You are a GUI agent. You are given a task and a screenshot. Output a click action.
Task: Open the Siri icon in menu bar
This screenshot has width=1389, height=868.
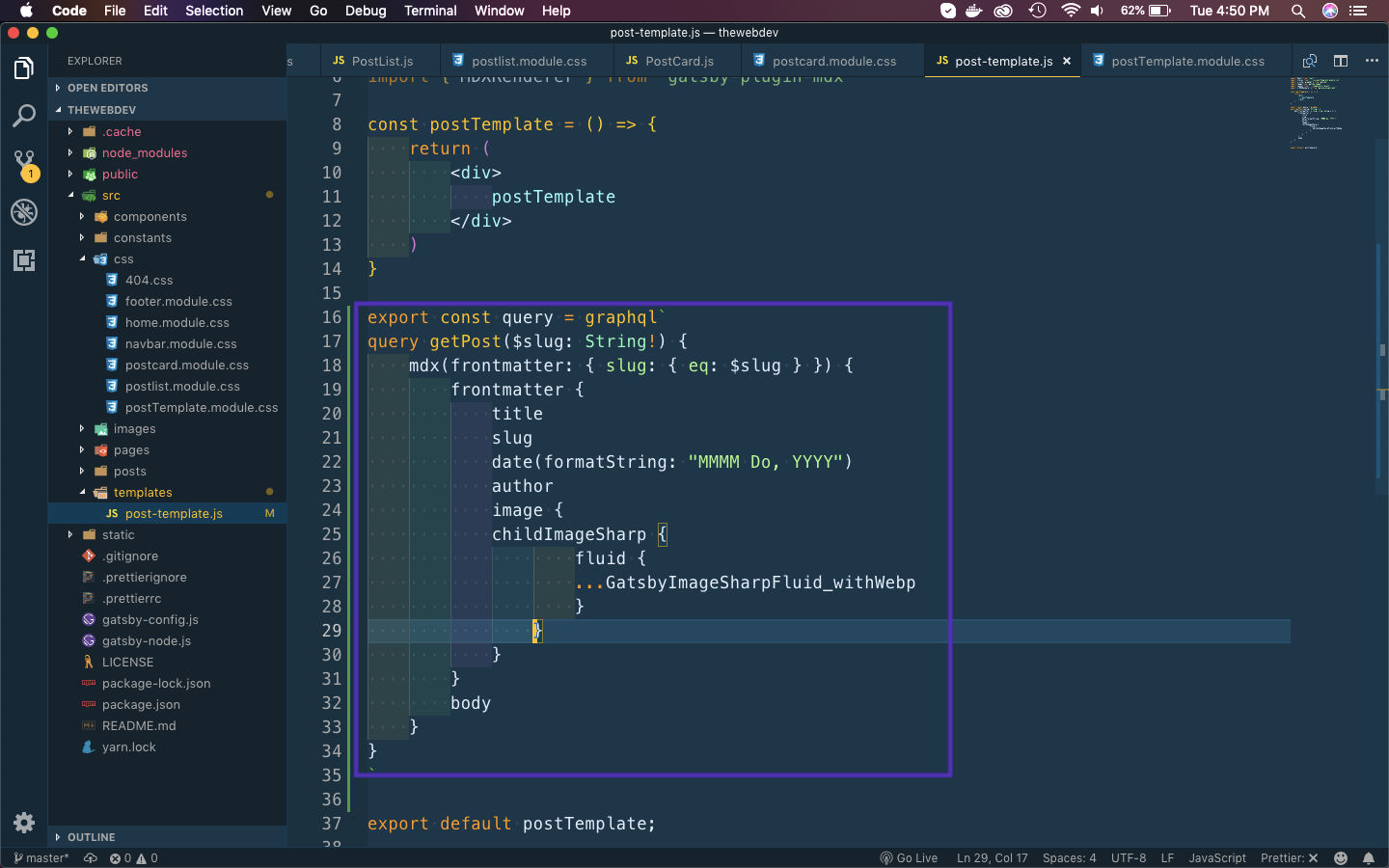(1330, 11)
